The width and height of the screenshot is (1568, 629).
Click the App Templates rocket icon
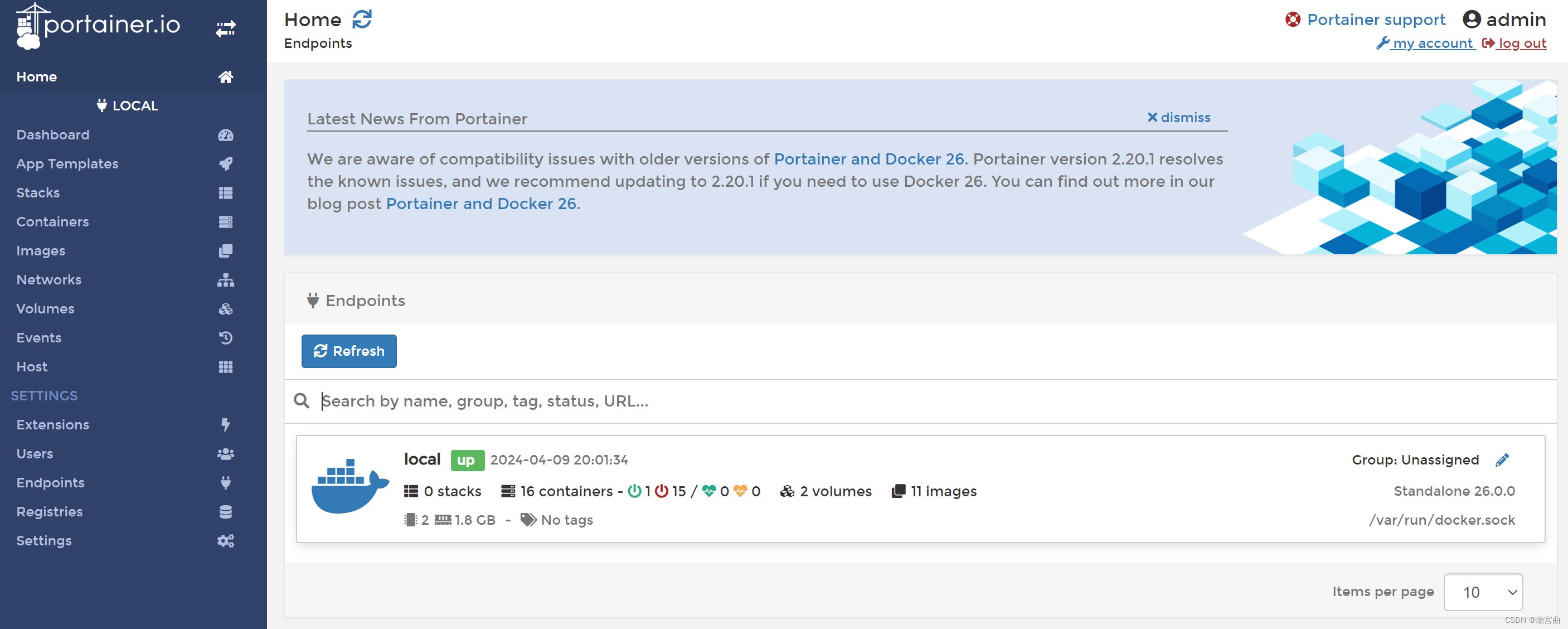coord(226,164)
